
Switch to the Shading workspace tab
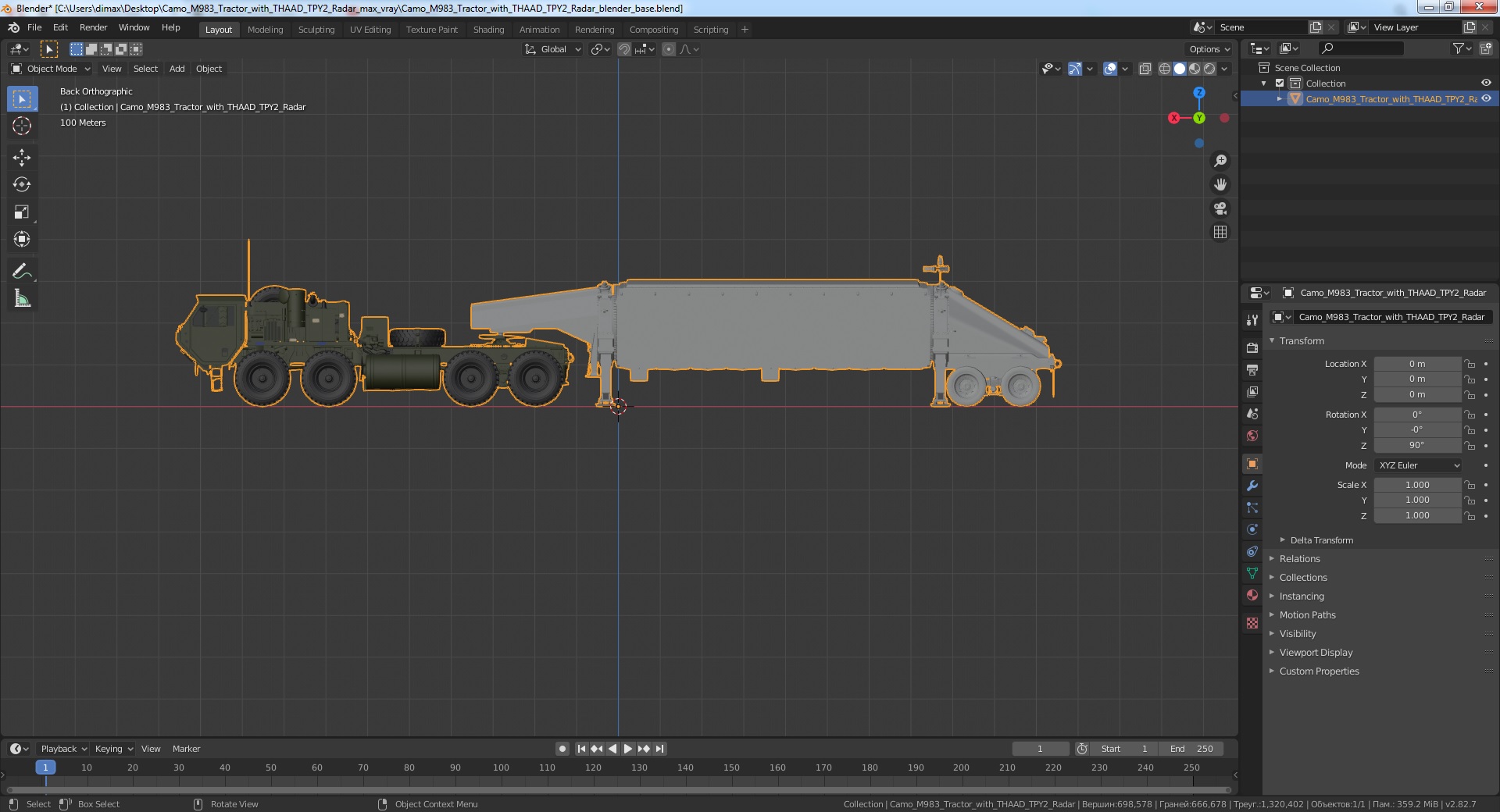[x=488, y=30]
